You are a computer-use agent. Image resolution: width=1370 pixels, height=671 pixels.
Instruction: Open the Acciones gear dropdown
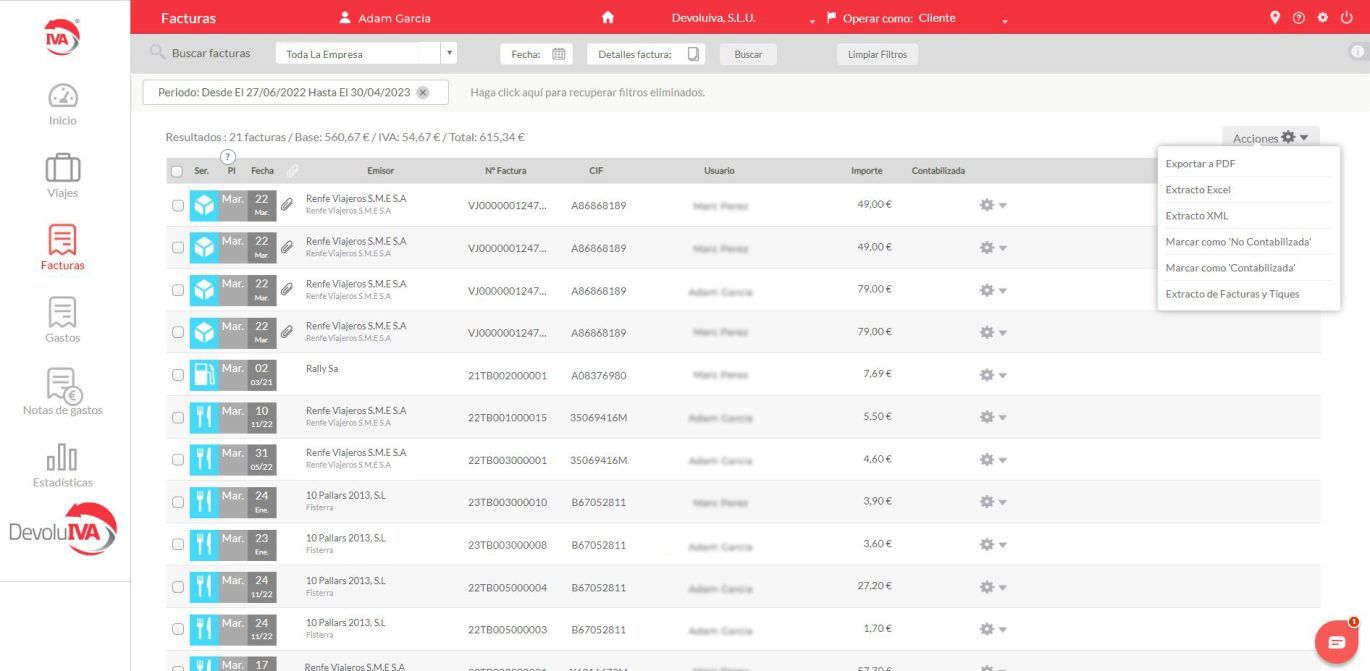pyautogui.click(x=1271, y=138)
